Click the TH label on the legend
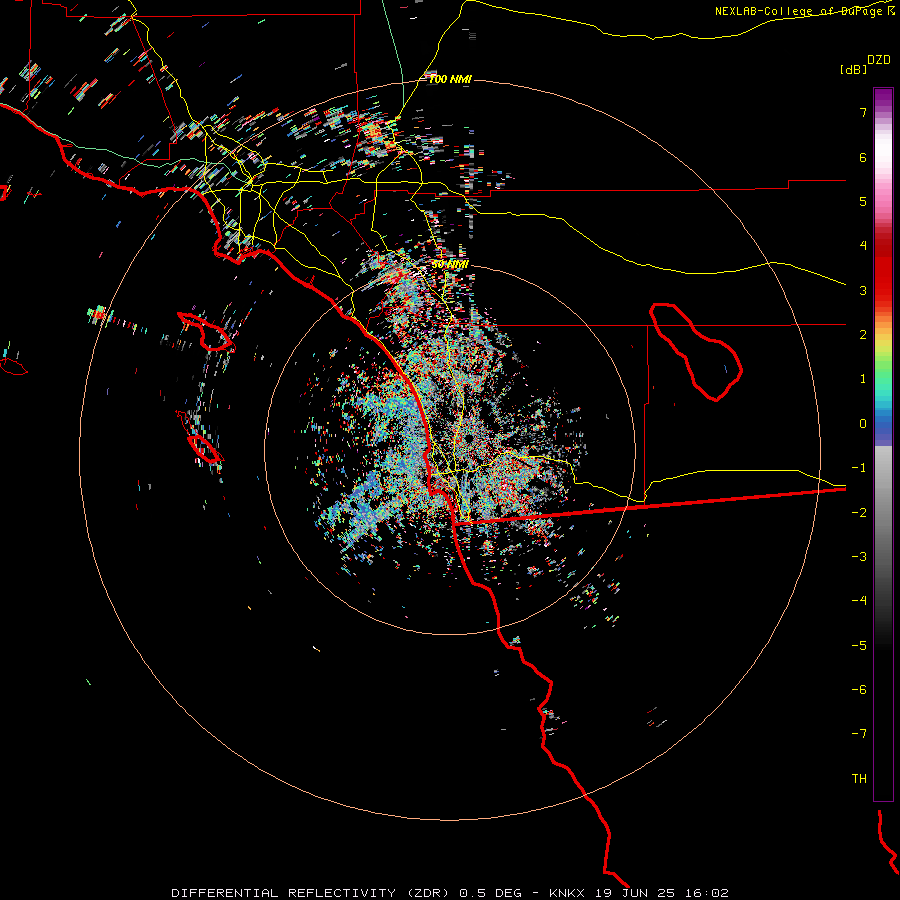900x900 pixels. (x=859, y=779)
